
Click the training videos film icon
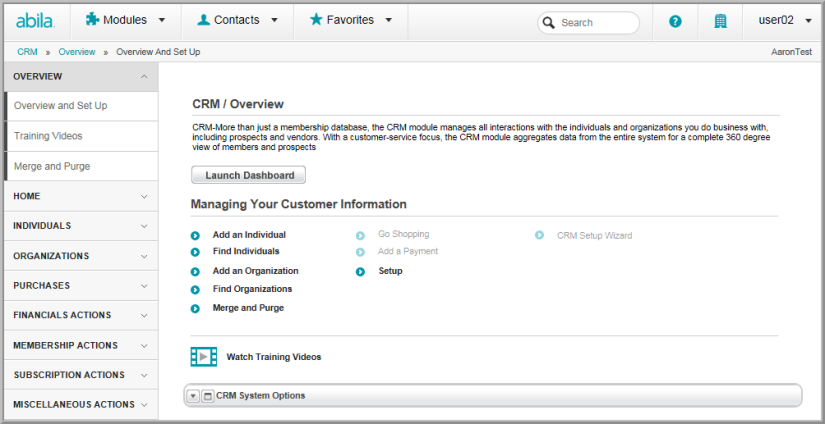tap(204, 357)
